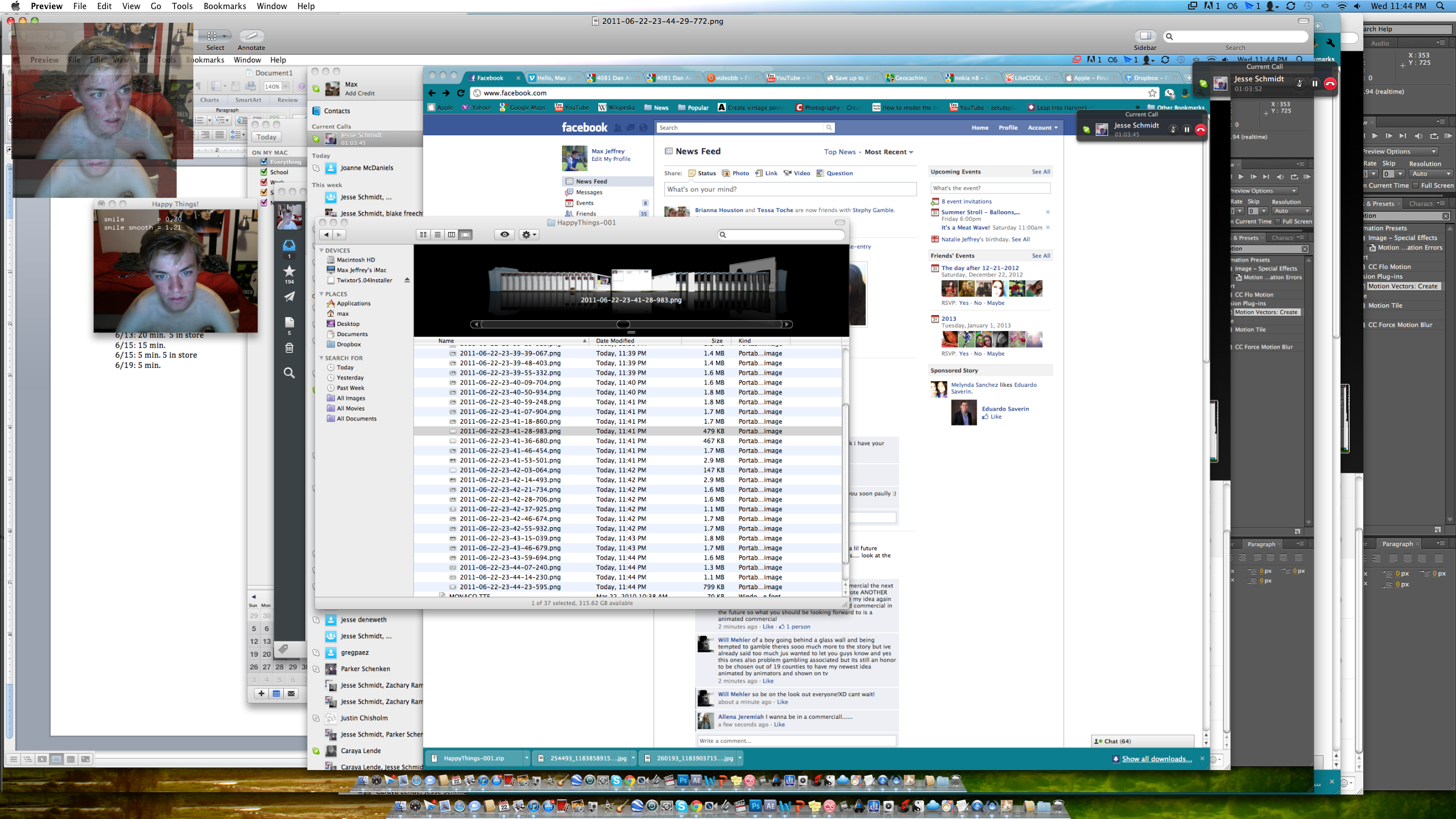
Task: Mute the microphone on the 01:03:52 call
Action: click(1300, 83)
